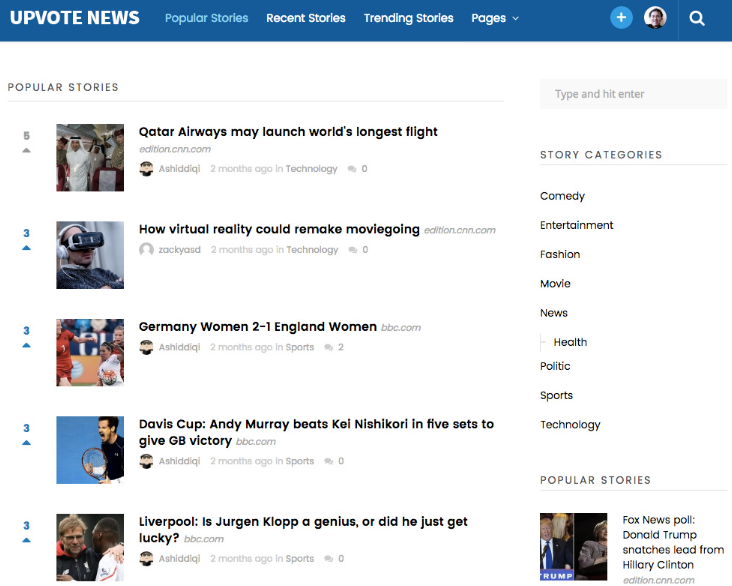This screenshot has height=586, width=732.
Task: Open the search magnifier icon in header
Action: [x=697, y=18]
